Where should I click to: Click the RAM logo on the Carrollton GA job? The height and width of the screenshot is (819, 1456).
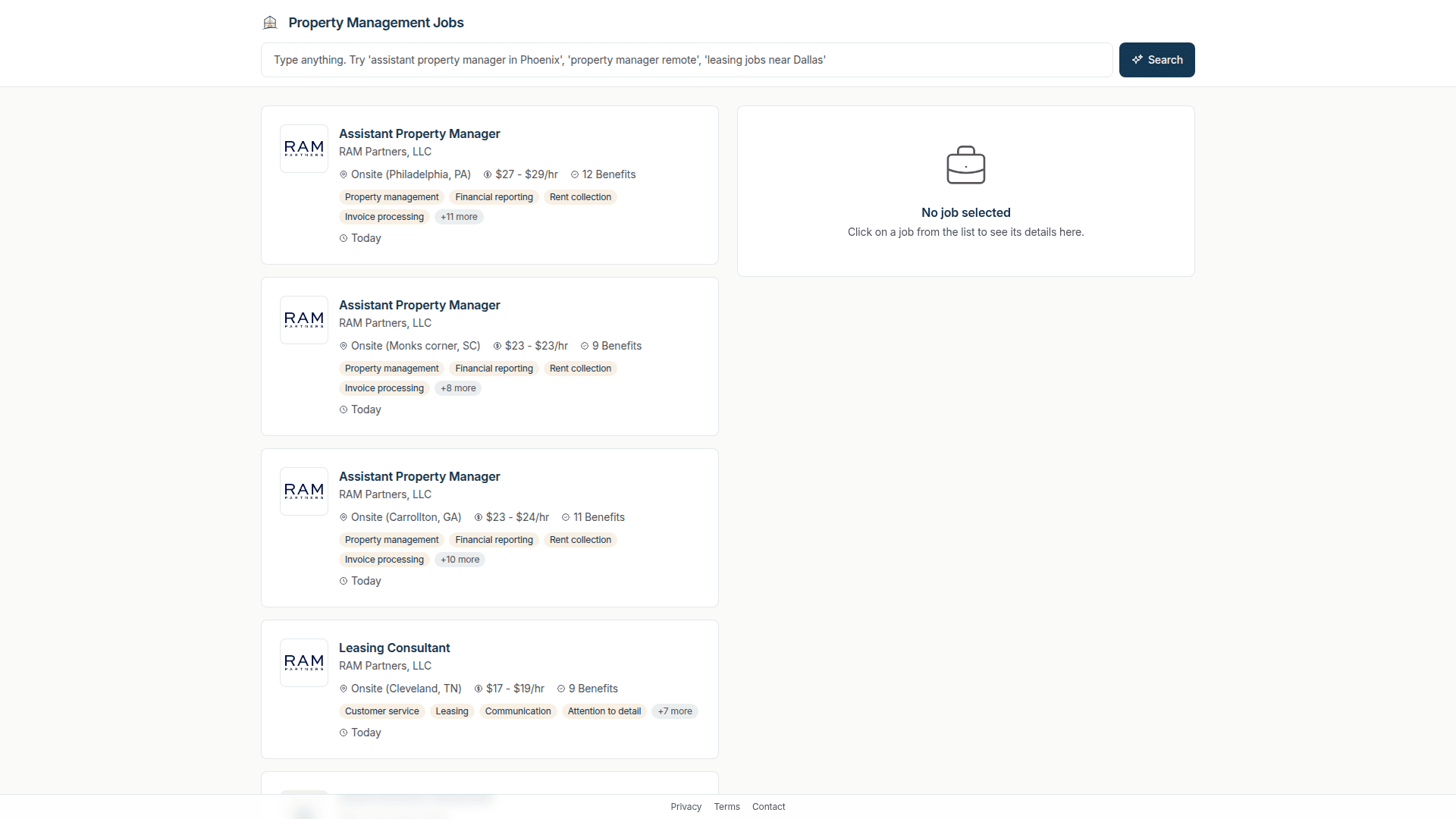[x=303, y=491]
